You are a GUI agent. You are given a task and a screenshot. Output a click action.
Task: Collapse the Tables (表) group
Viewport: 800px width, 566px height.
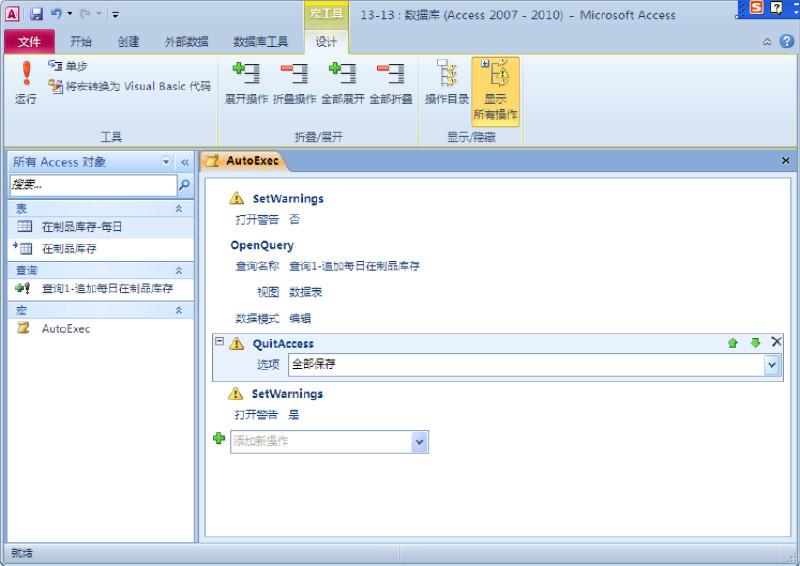click(179, 208)
